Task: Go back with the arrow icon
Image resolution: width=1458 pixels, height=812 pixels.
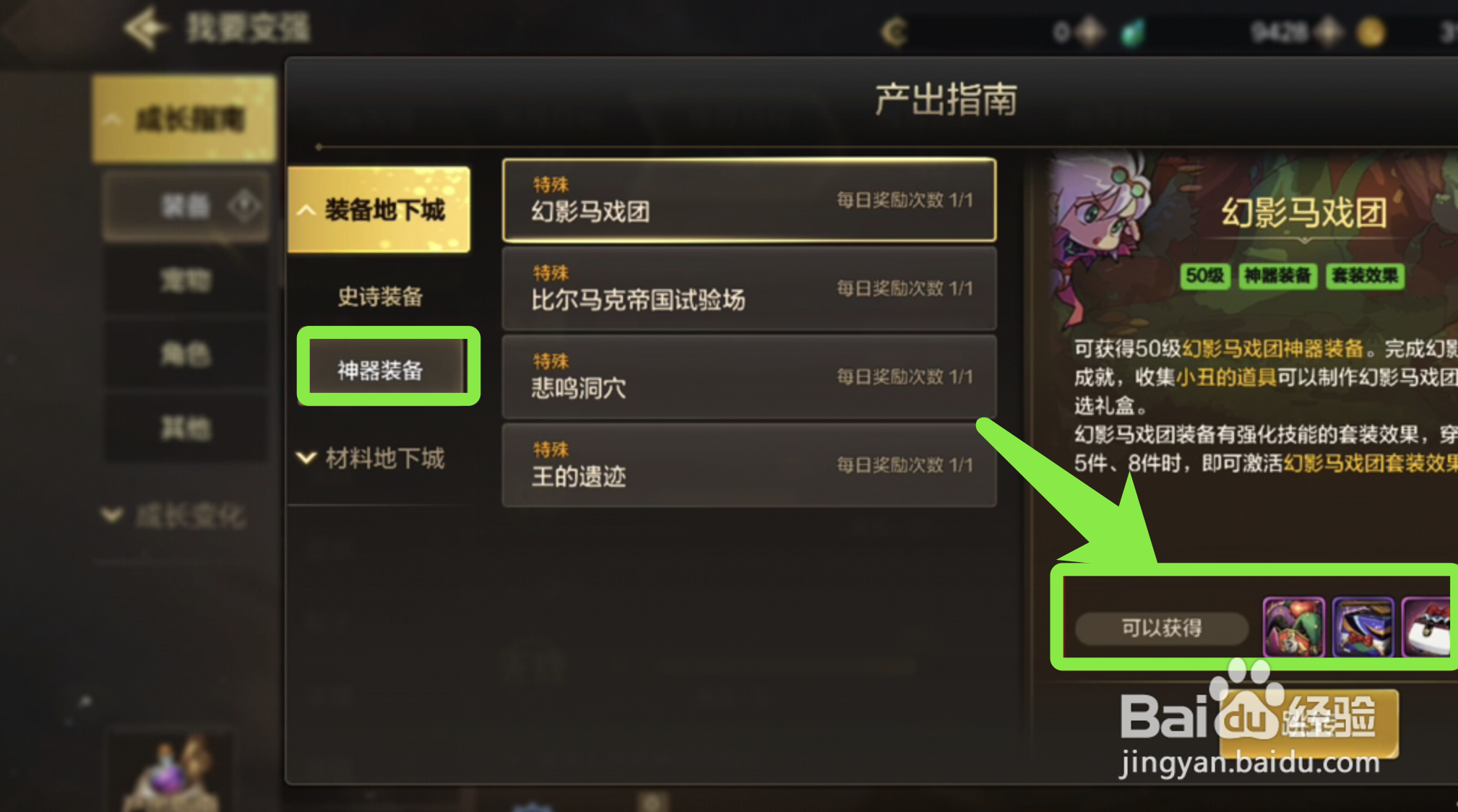Action: point(146,29)
